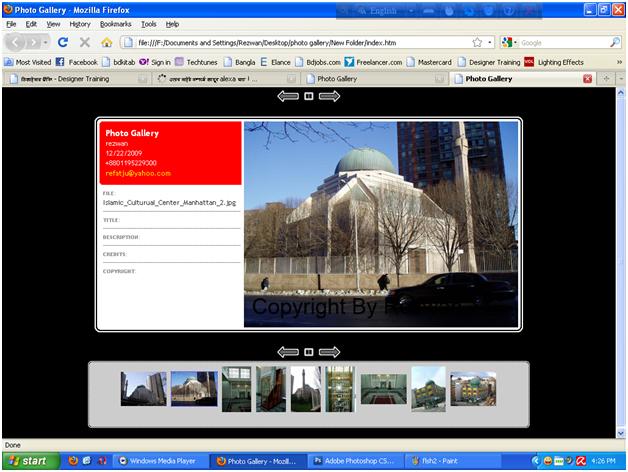Select first thumbnail of mosque with tower

[143, 389]
